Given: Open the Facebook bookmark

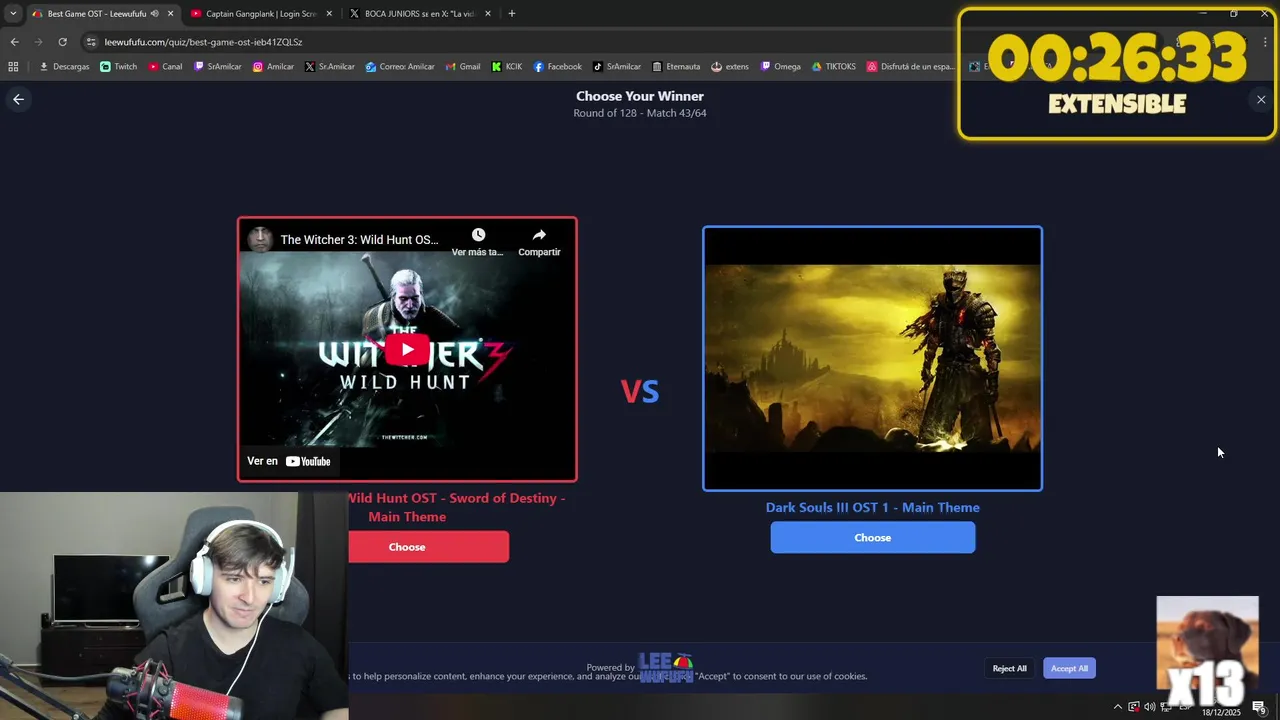Looking at the screenshot, I should tap(557, 67).
